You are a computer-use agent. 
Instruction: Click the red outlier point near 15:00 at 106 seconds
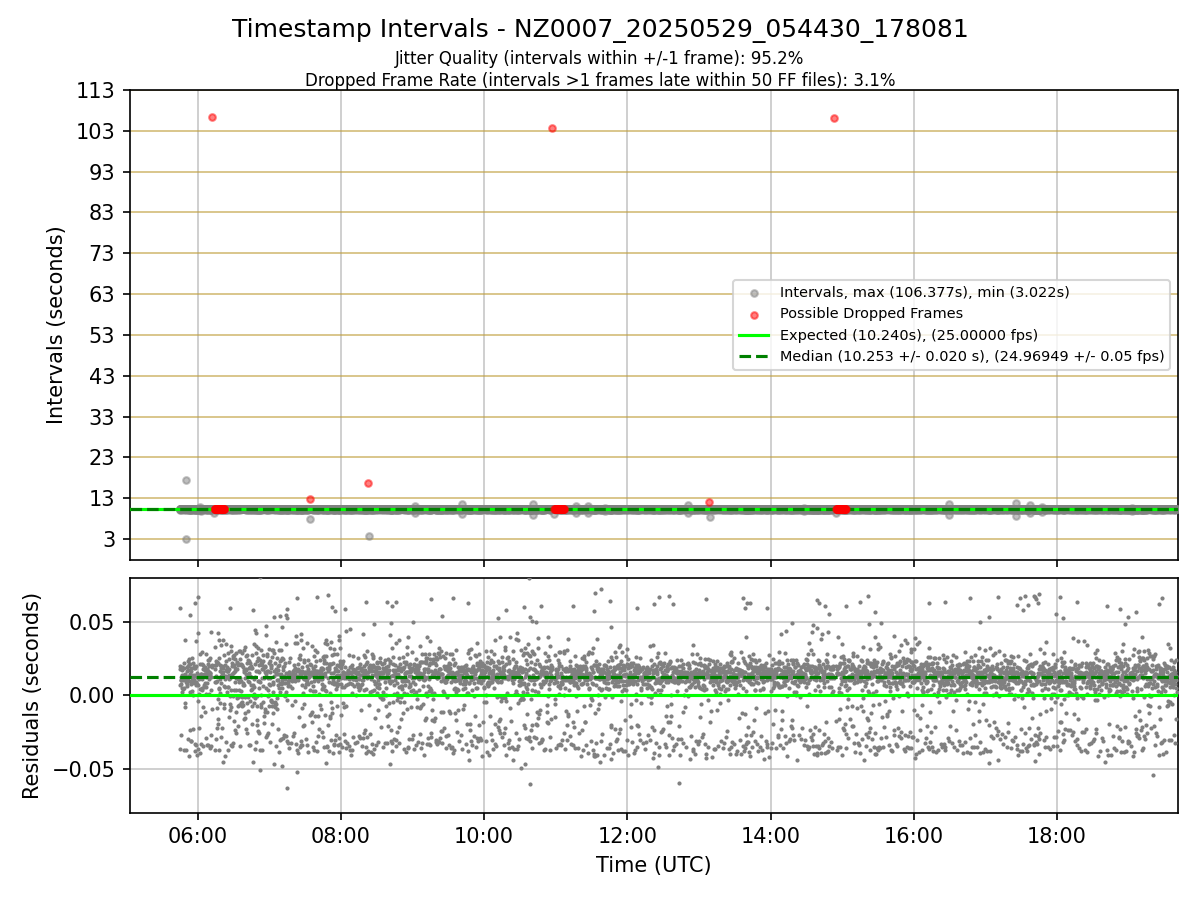(x=834, y=118)
